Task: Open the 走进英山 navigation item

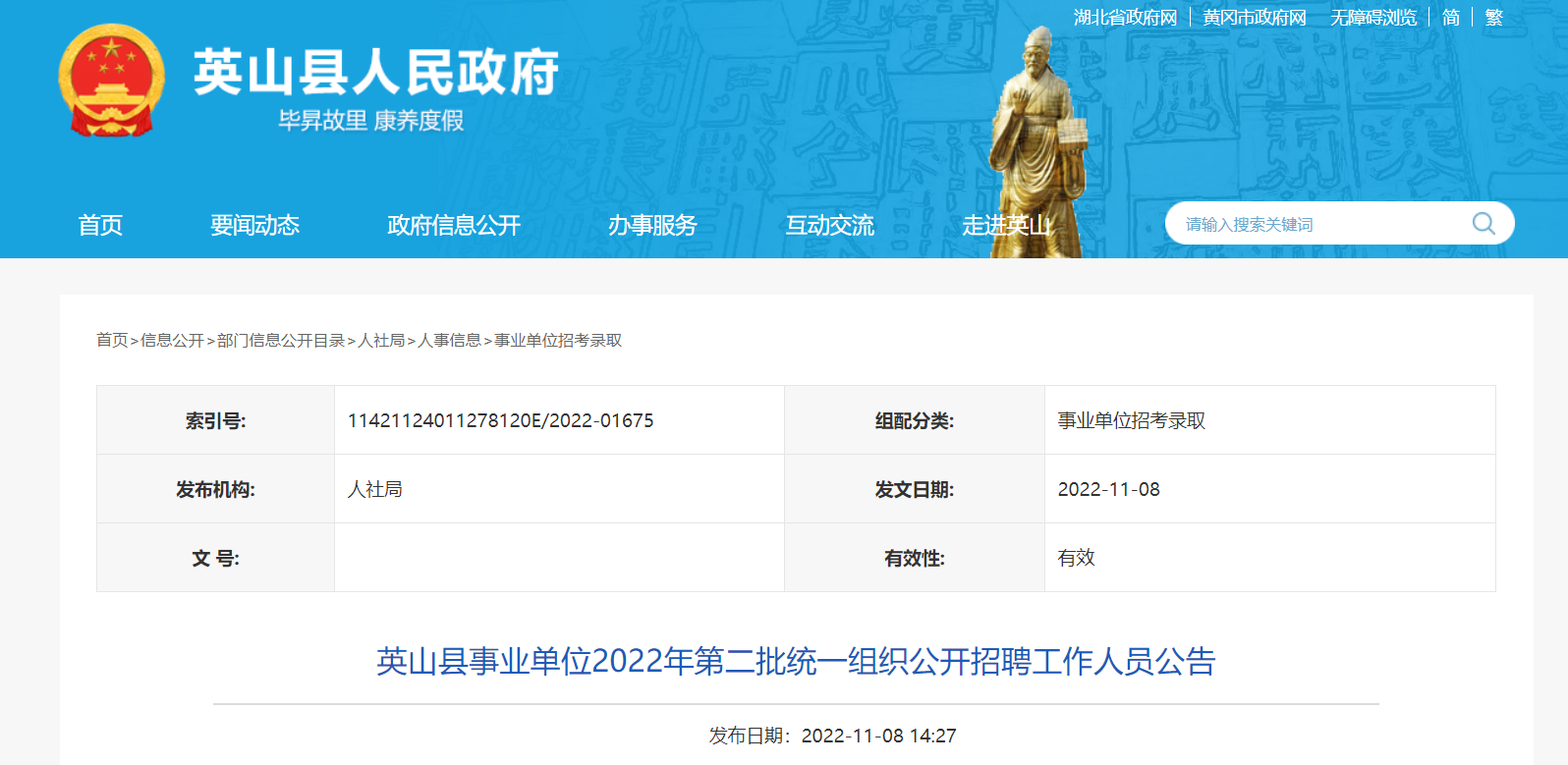Action: (x=1006, y=225)
